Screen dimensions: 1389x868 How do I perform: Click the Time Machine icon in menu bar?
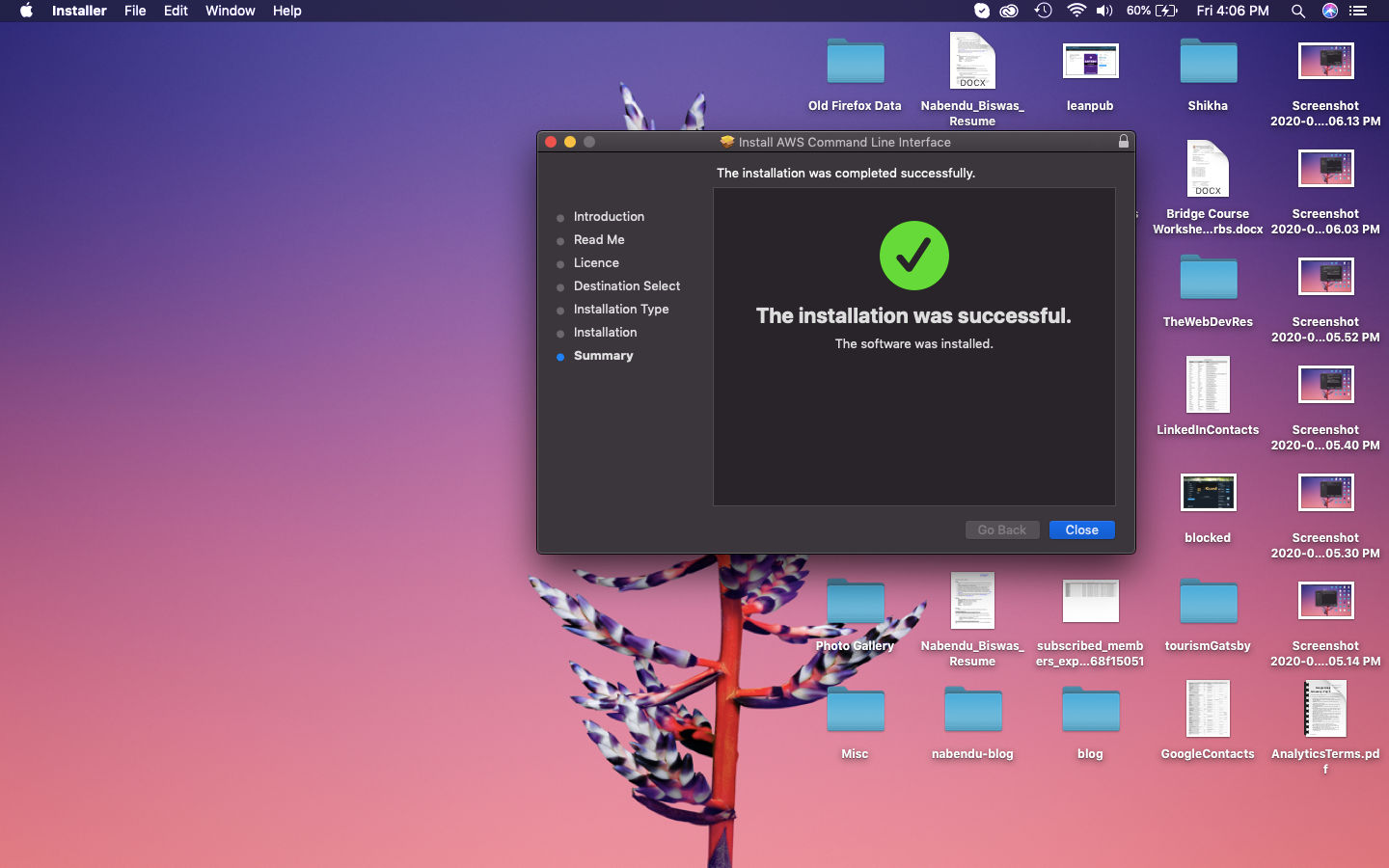tap(1043, 11)
